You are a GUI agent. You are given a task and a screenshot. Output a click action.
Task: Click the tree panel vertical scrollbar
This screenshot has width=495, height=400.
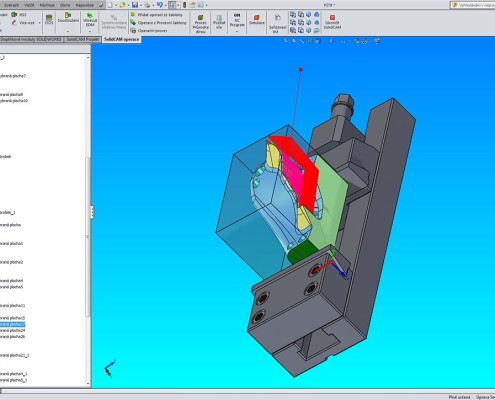tap(88, 237)
